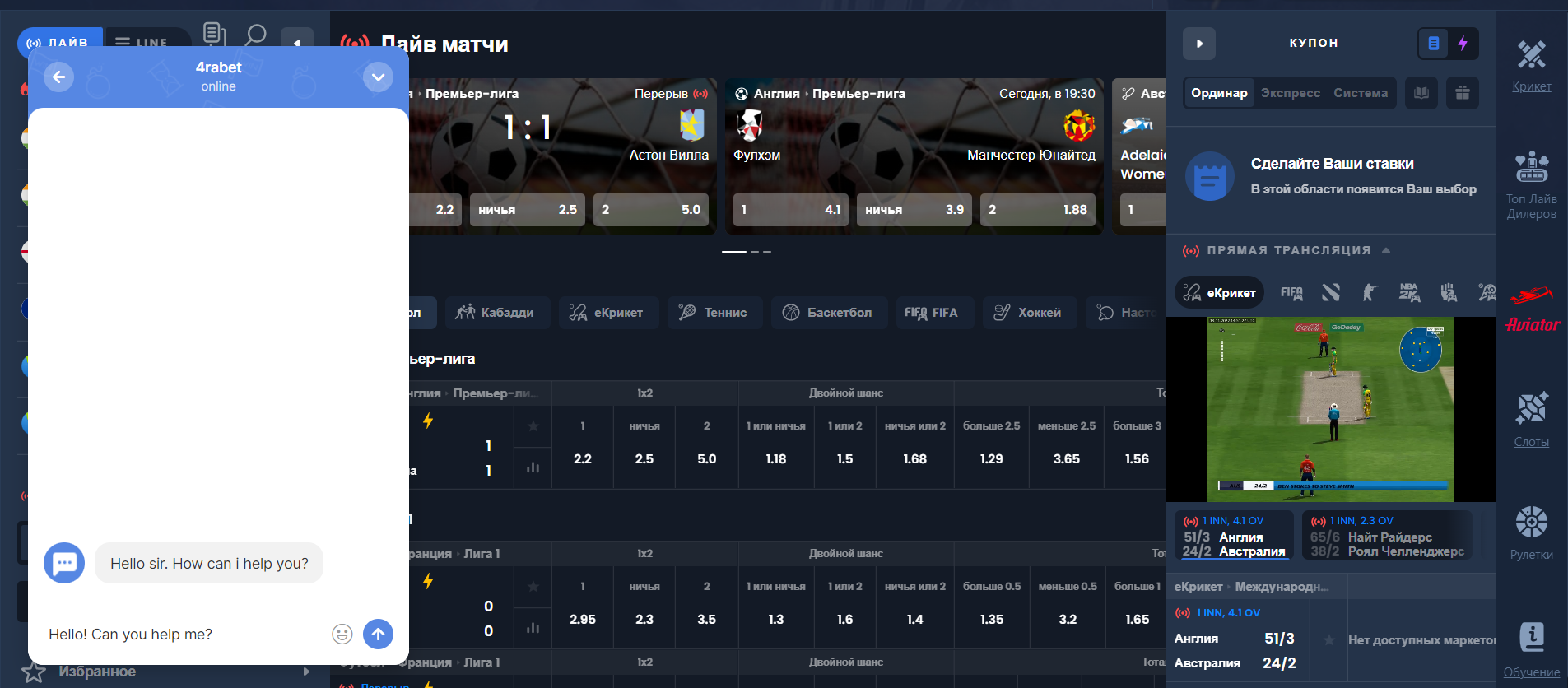Open the gift bonuses icon

pos(1463,93)
